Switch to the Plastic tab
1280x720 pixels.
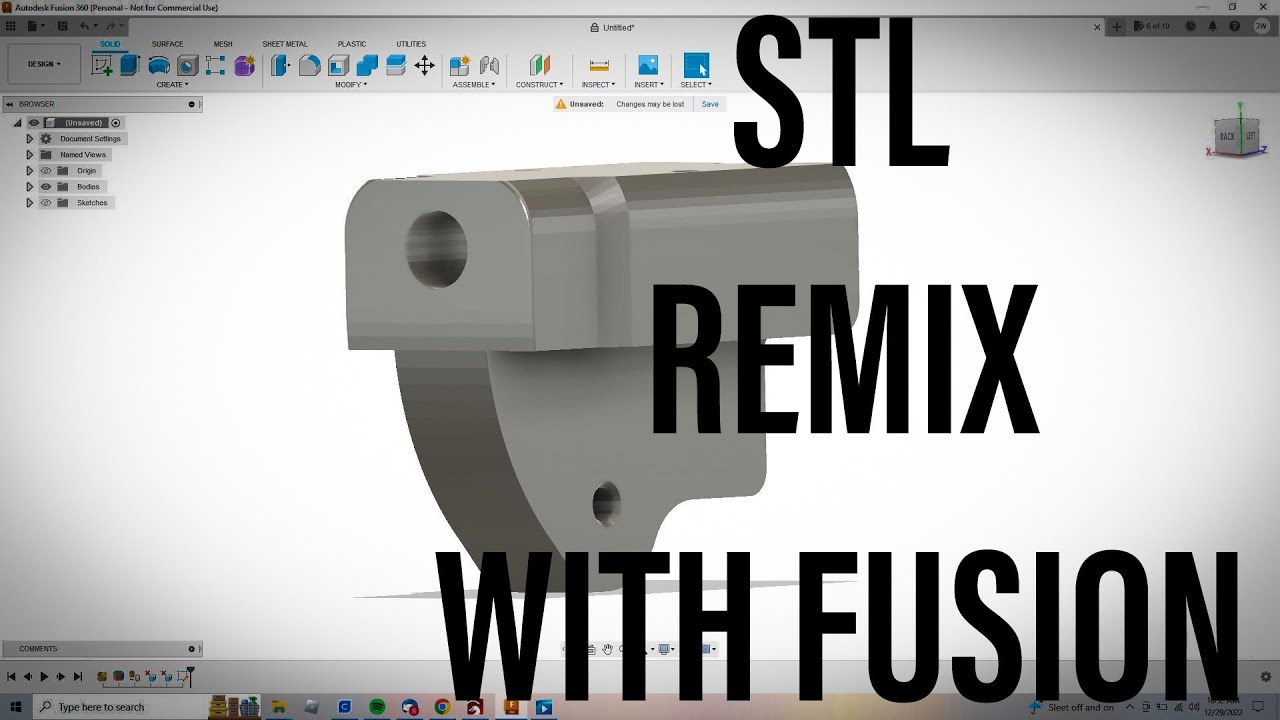pyautogui.click(x=352, y=44)
